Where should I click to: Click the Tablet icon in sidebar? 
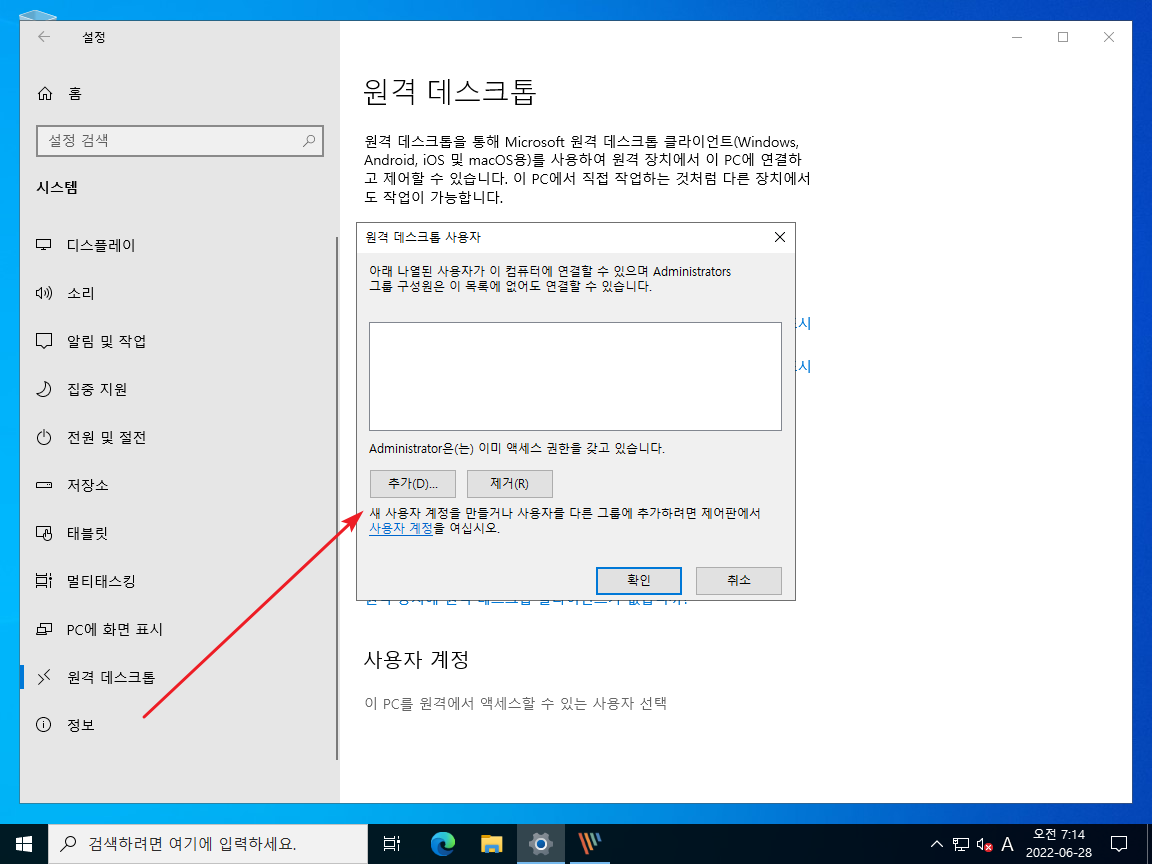tap(44, 533)
